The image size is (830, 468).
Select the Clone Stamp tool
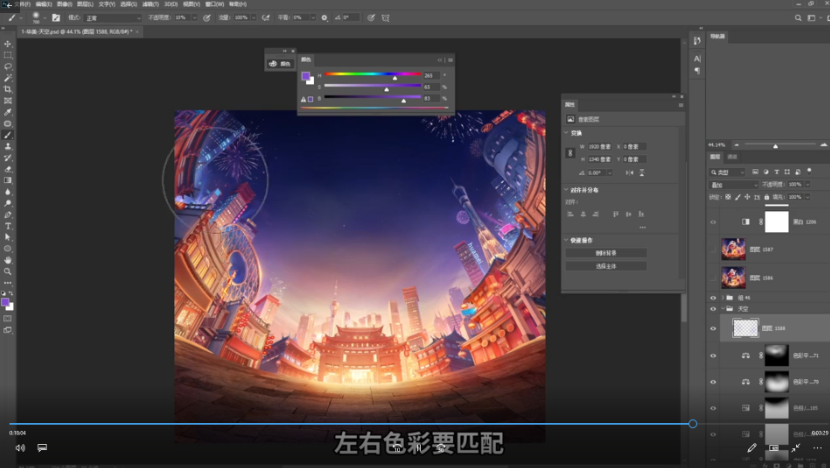click(7, 146)
